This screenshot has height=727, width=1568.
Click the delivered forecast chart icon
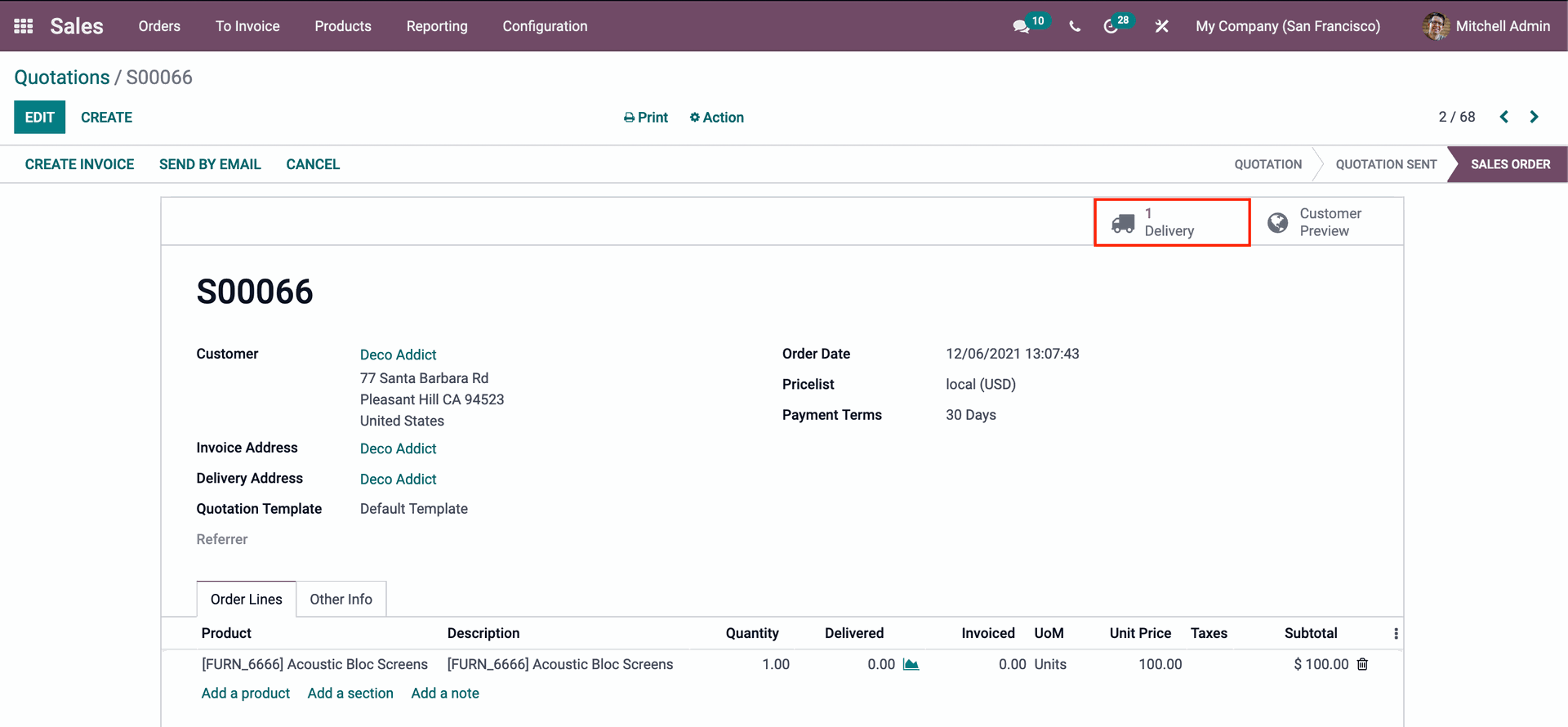tap(911, 665)
